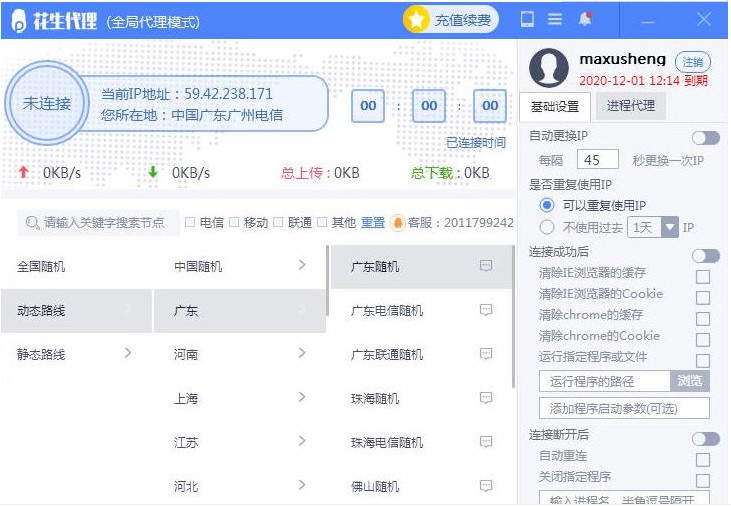
Task: Click the 花生代理 logo icon
Action: pos(19,21)
